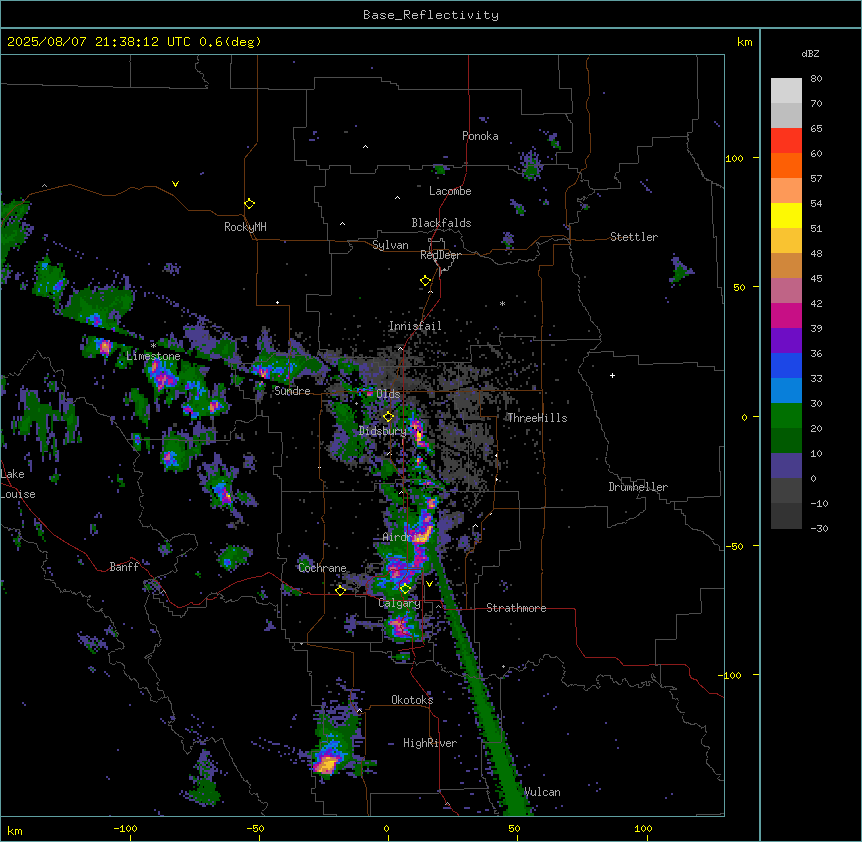Click the Lake Louise label
Image resolution: width=862 pixels, height=842 pixels.
click(x=18, y=484)
